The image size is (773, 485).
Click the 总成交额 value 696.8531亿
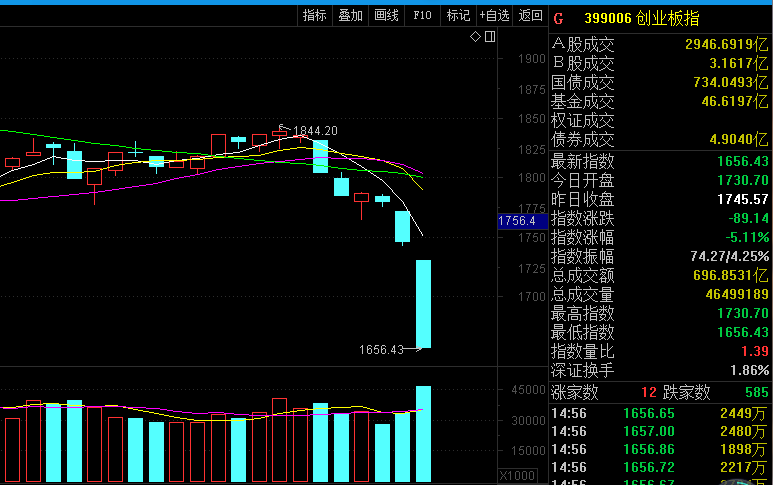coord(731,275)
